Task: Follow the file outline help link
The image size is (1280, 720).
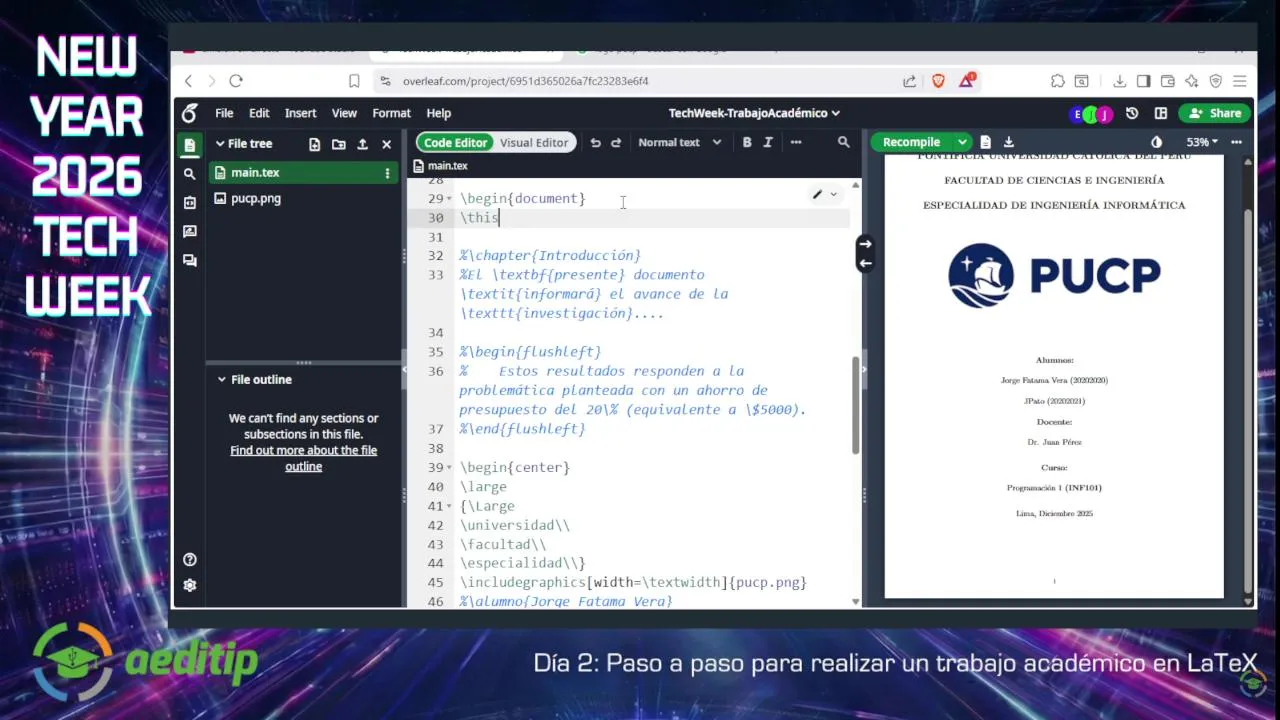Action: 303,458
